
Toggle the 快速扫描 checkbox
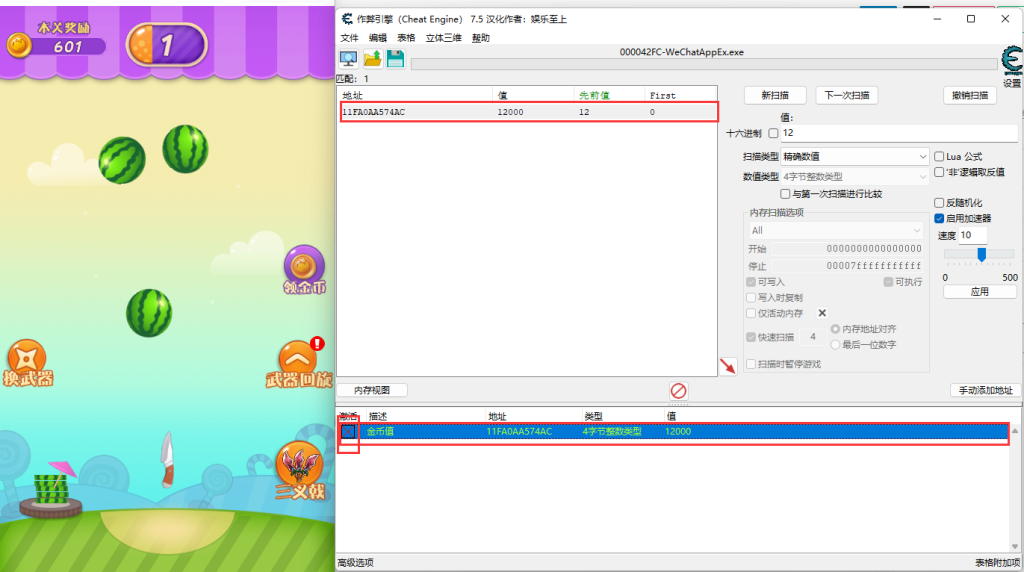(751, 337)
